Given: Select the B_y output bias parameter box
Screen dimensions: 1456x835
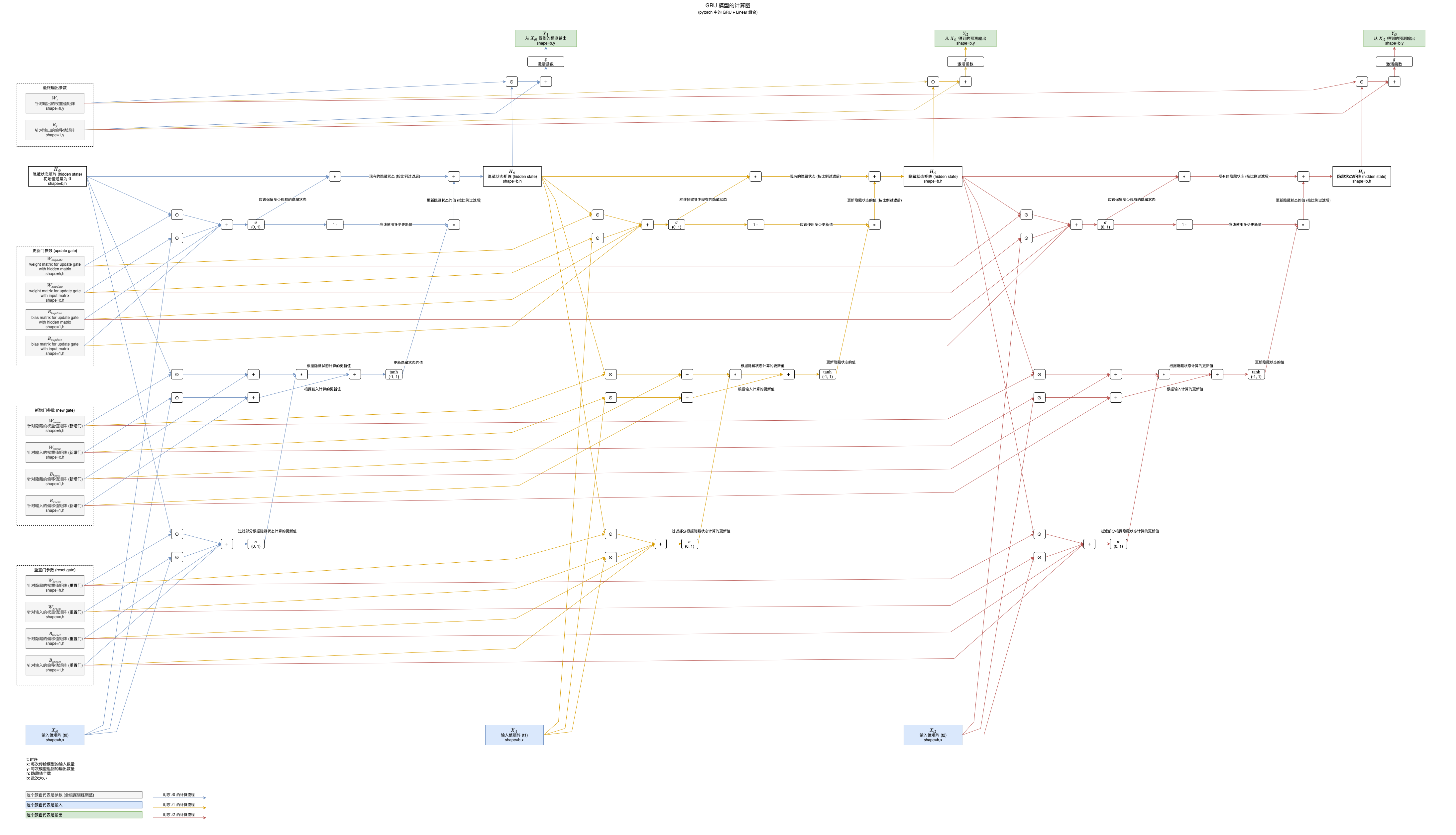Looking at the screenshot, I should (x=55, y=130).
